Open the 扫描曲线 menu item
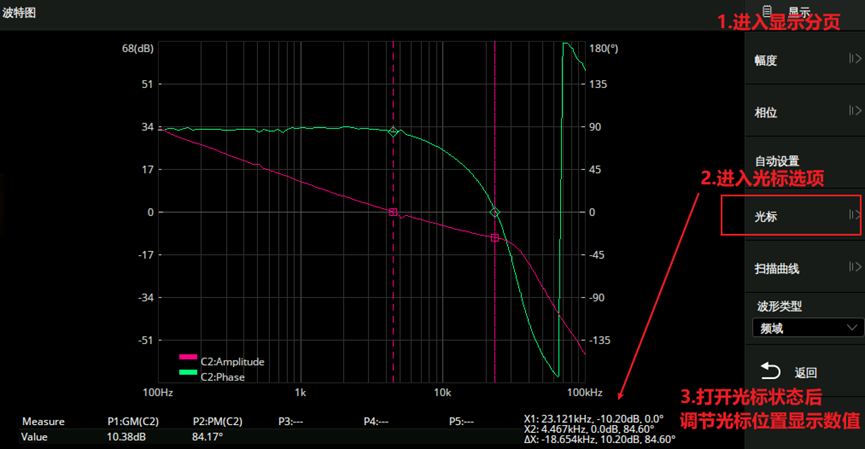The width and height of the screenshot is (865, 449). coord(790,268)
